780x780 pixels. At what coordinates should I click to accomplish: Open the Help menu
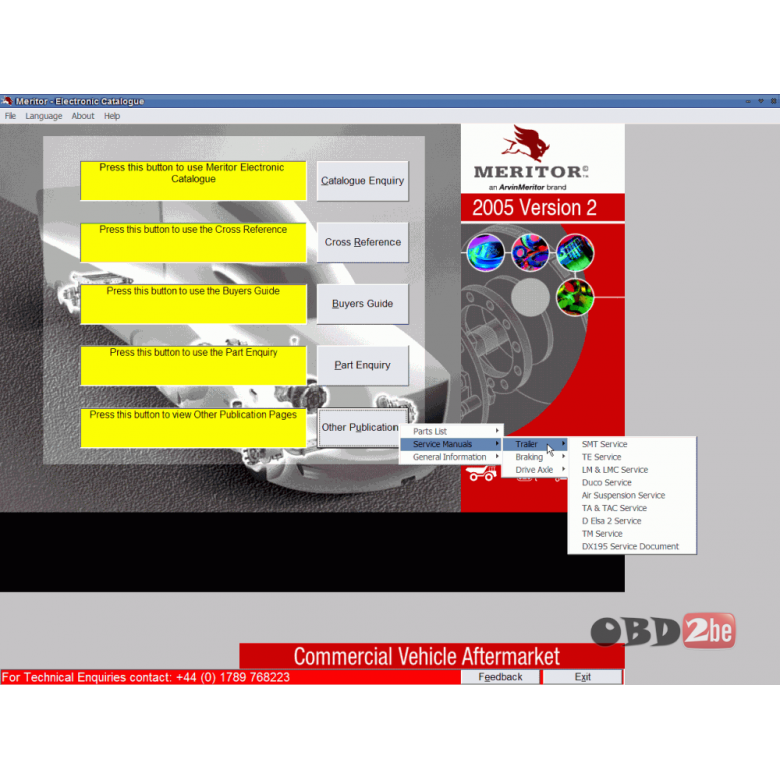[x=112, y=116]
